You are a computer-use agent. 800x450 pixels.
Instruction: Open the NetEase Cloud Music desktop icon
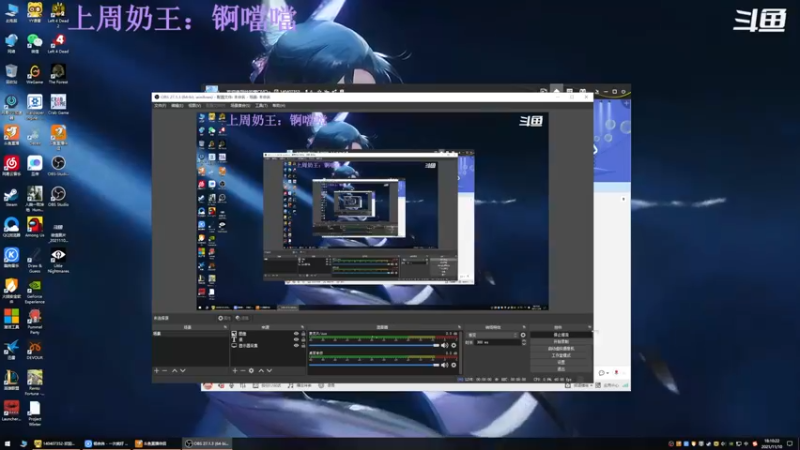click(x=11, y=165)
